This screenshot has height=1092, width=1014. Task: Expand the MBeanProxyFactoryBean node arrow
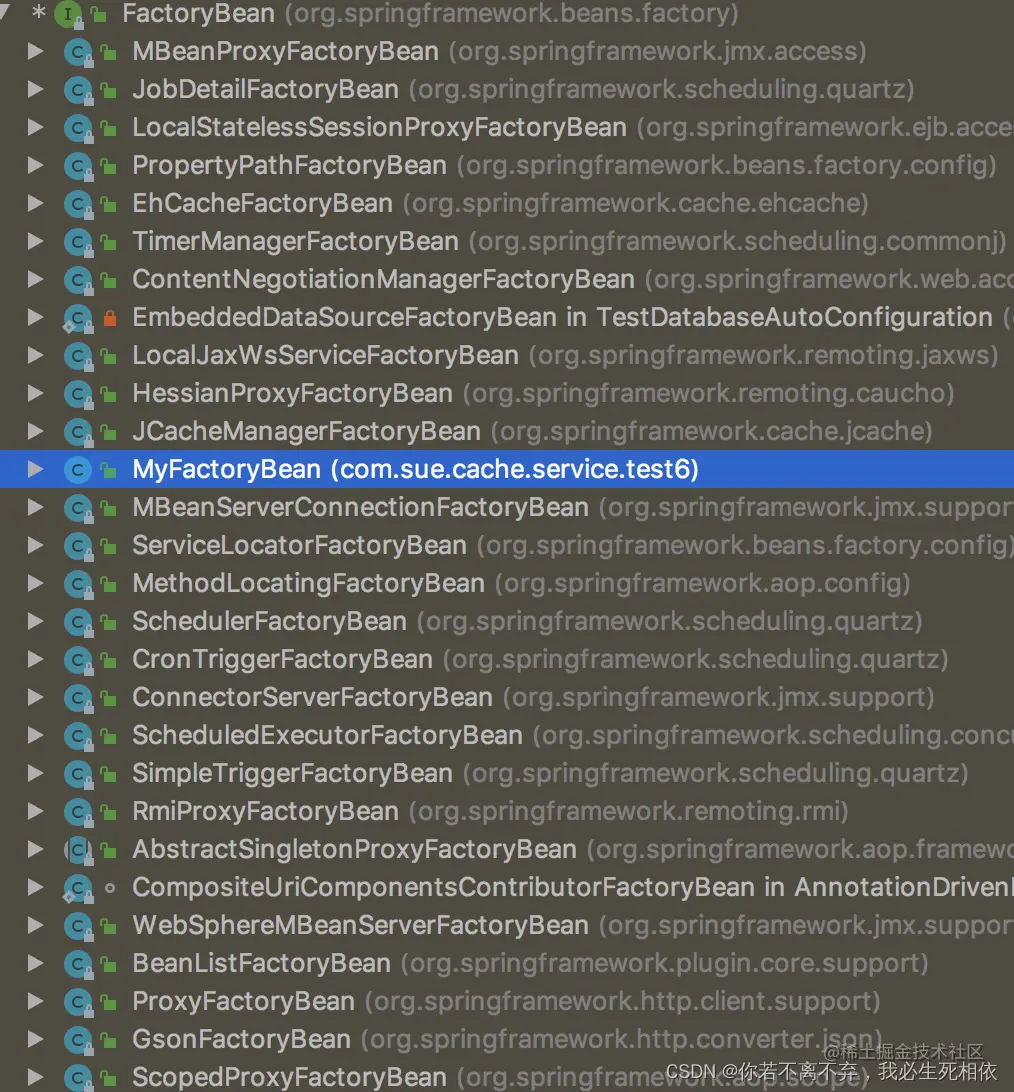(36, 52)
